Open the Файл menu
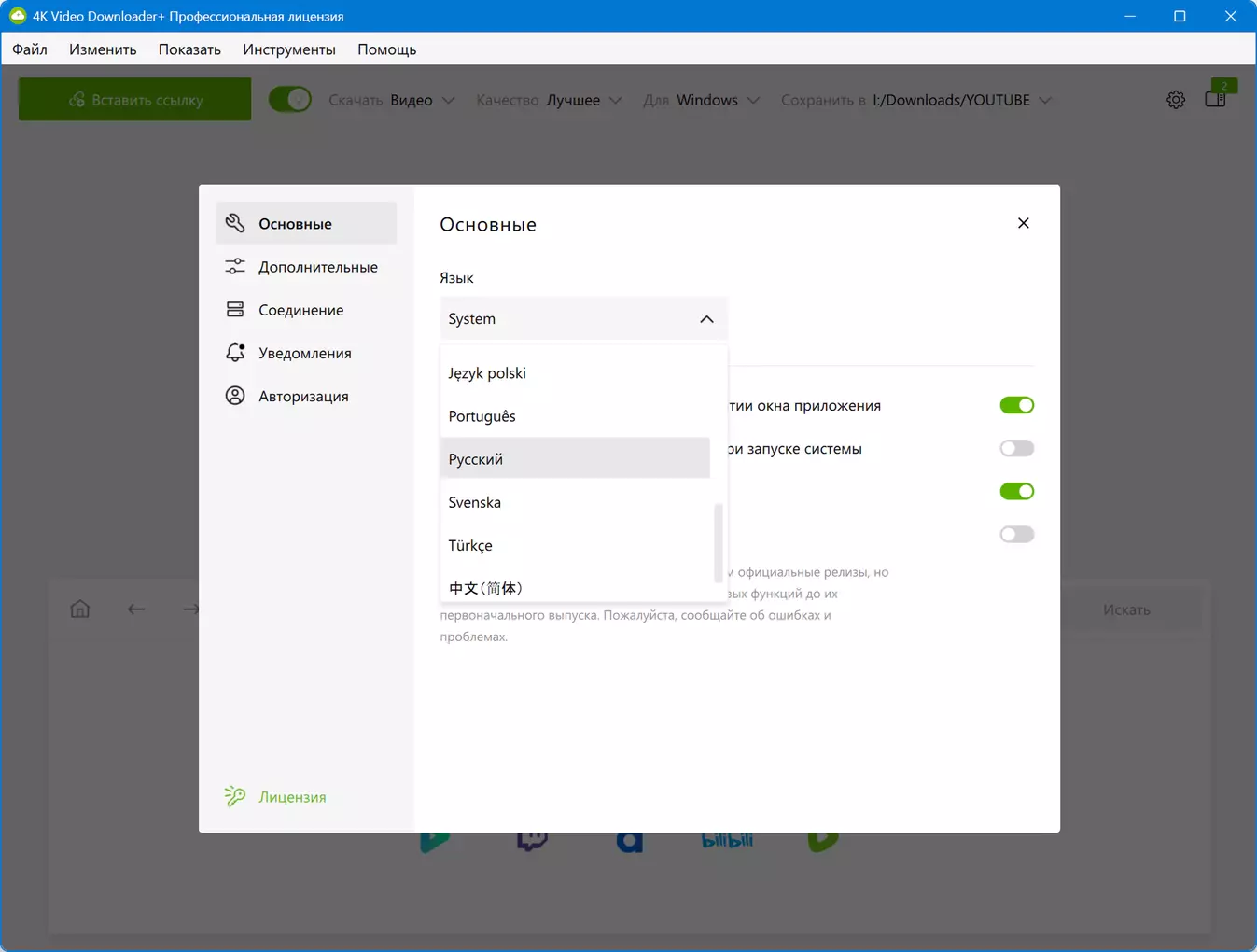This screenshot has width=1257, height=952. tap(30, 49)
